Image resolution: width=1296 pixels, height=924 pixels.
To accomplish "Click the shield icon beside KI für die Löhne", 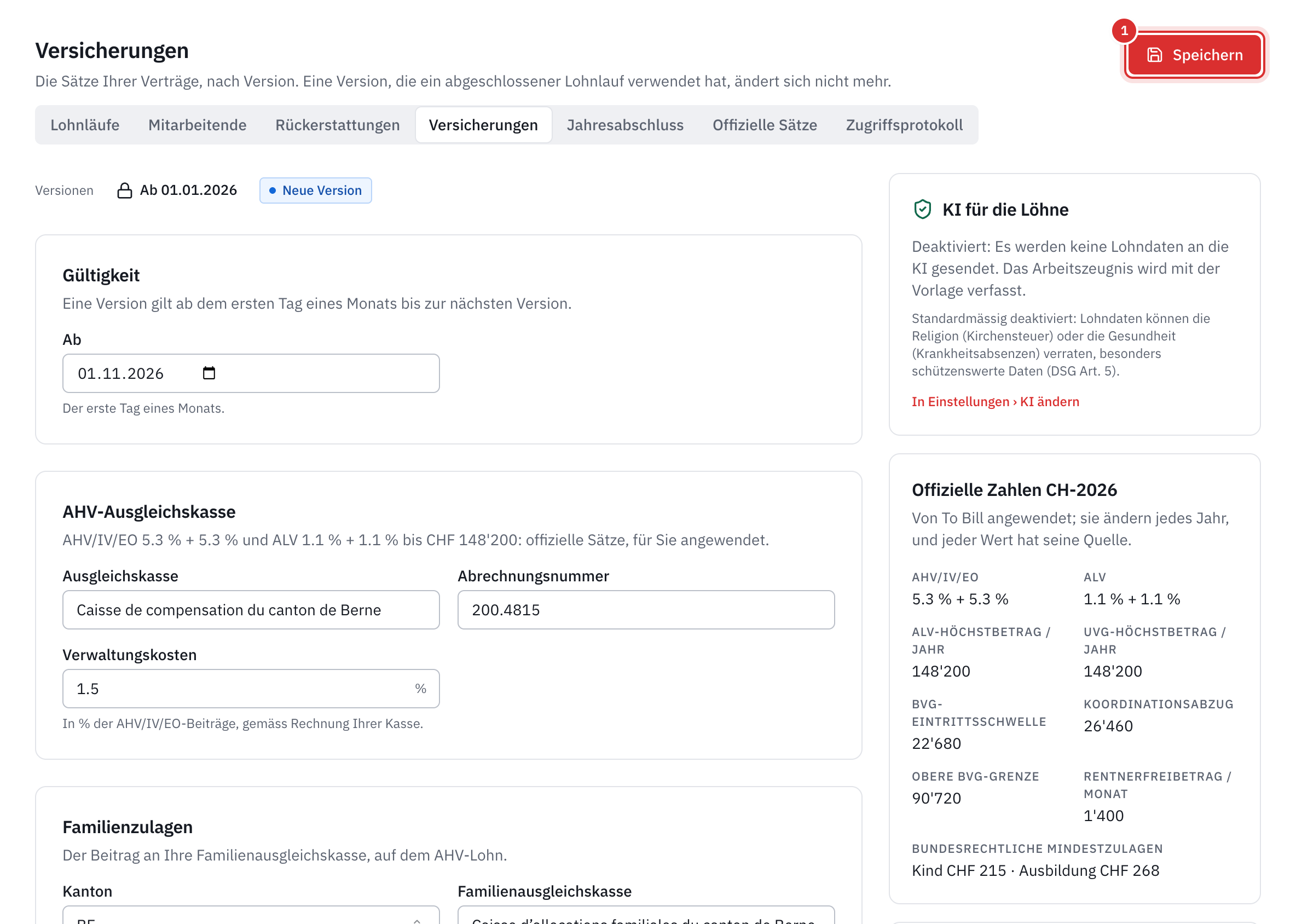I will (922, 210).
